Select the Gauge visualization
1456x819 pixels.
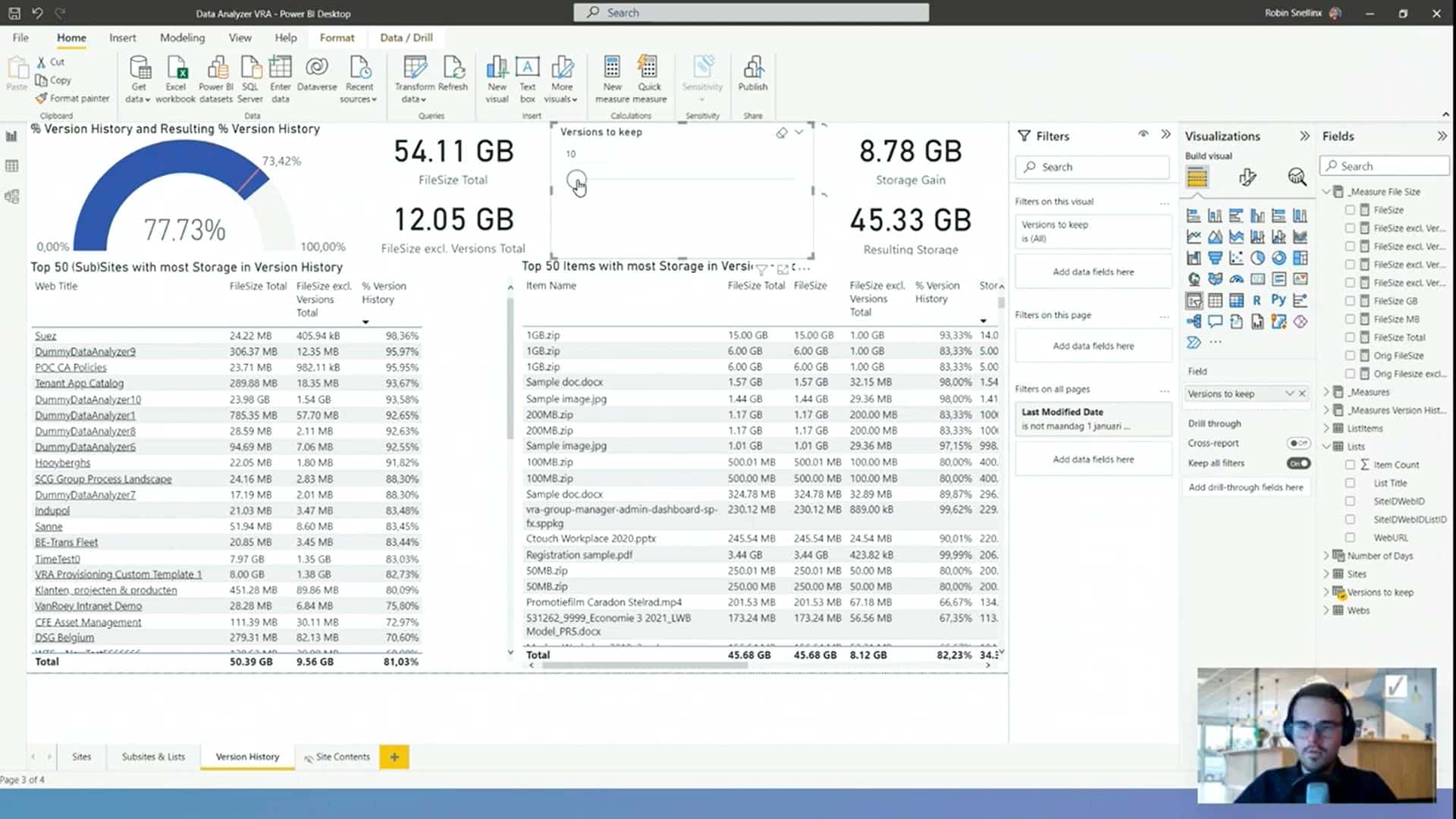(x=1236, y=279)
